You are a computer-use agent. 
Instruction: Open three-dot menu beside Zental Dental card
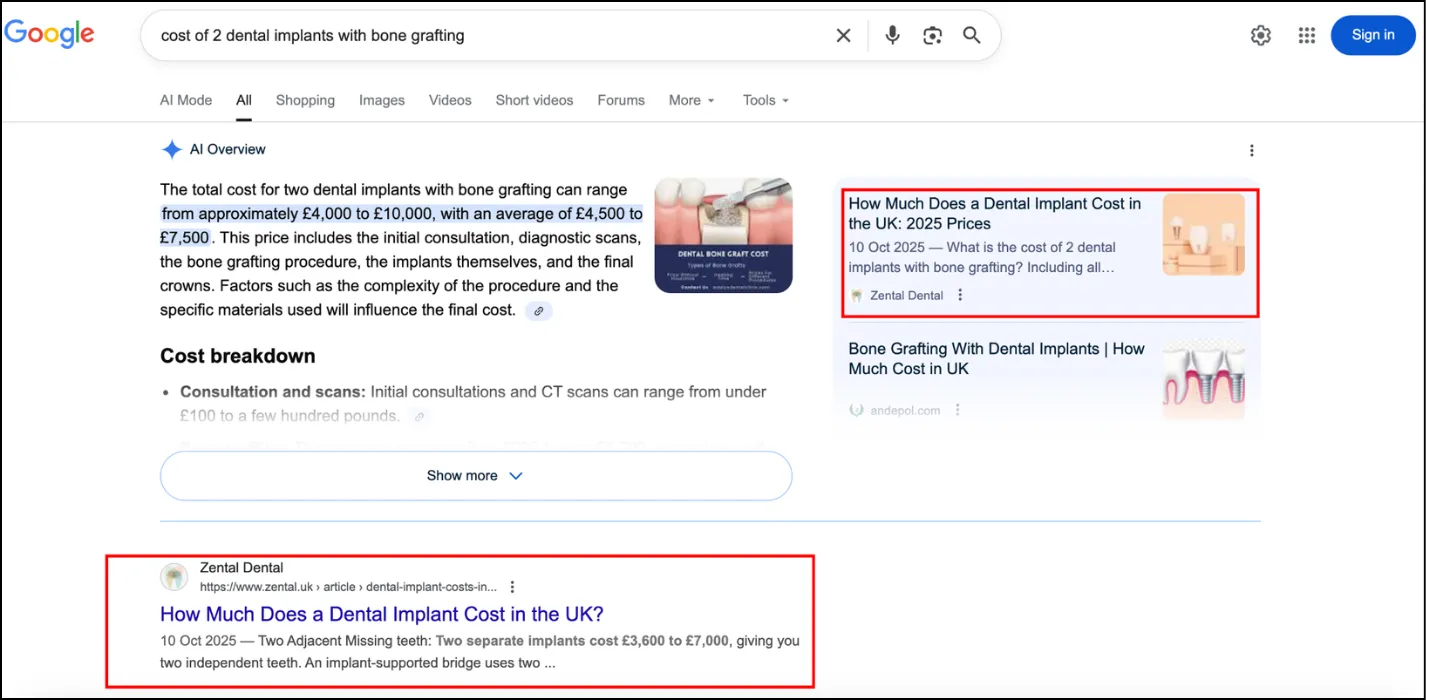[x=960, y=295]
